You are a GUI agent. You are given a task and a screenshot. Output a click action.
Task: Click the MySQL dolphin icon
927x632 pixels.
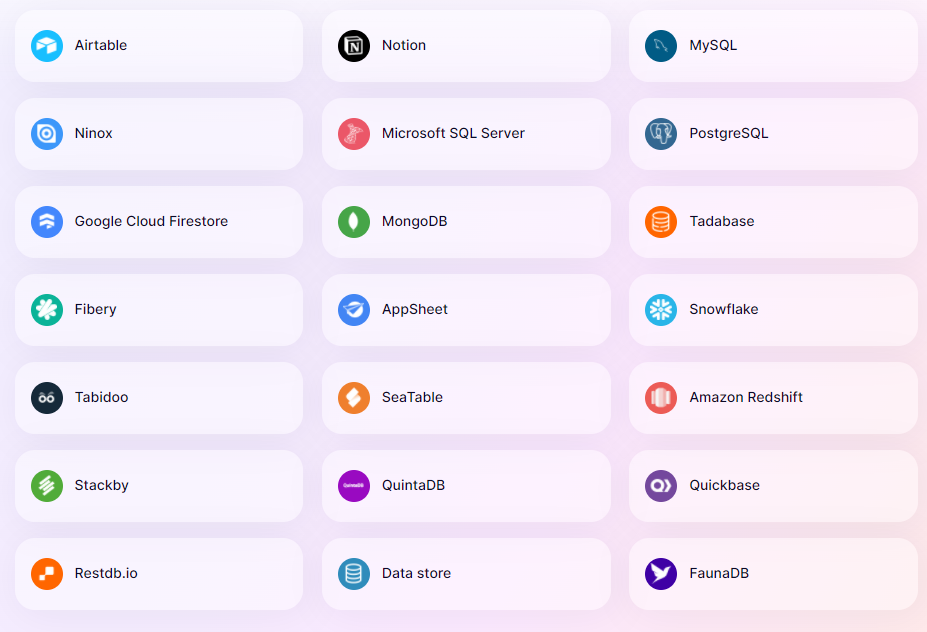point(661,46)
